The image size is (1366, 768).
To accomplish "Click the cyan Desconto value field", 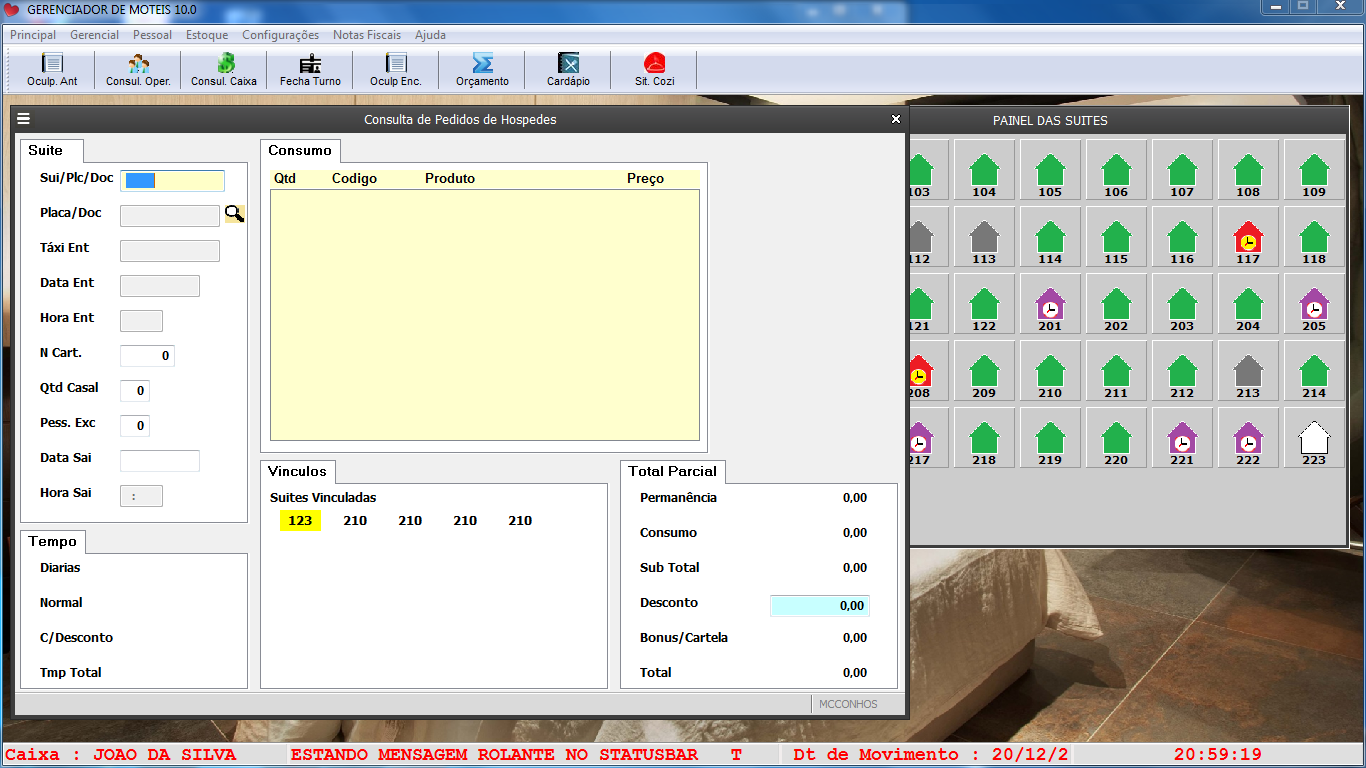I will coord(819,605).
